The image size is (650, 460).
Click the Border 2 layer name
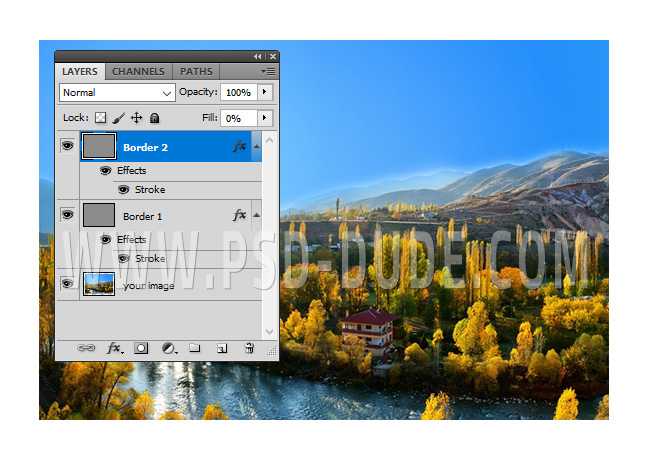pos(146,148)
